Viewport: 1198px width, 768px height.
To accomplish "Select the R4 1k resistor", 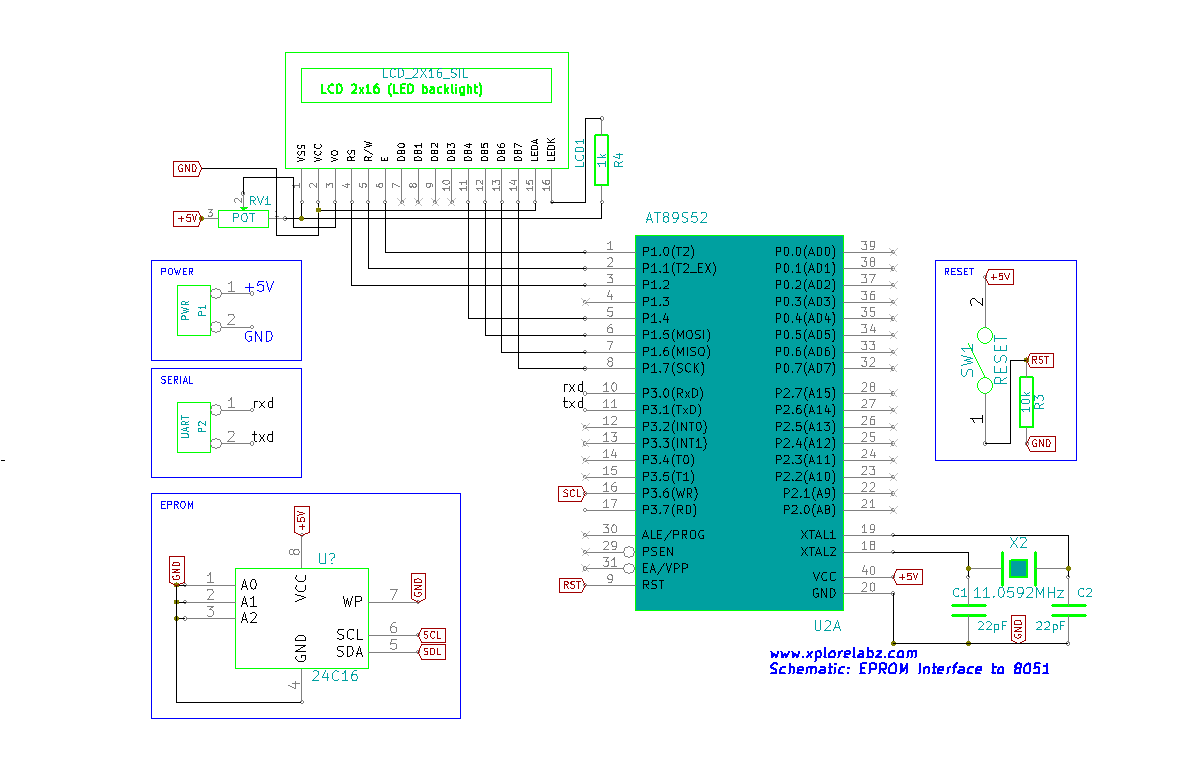I will point(601,160).
